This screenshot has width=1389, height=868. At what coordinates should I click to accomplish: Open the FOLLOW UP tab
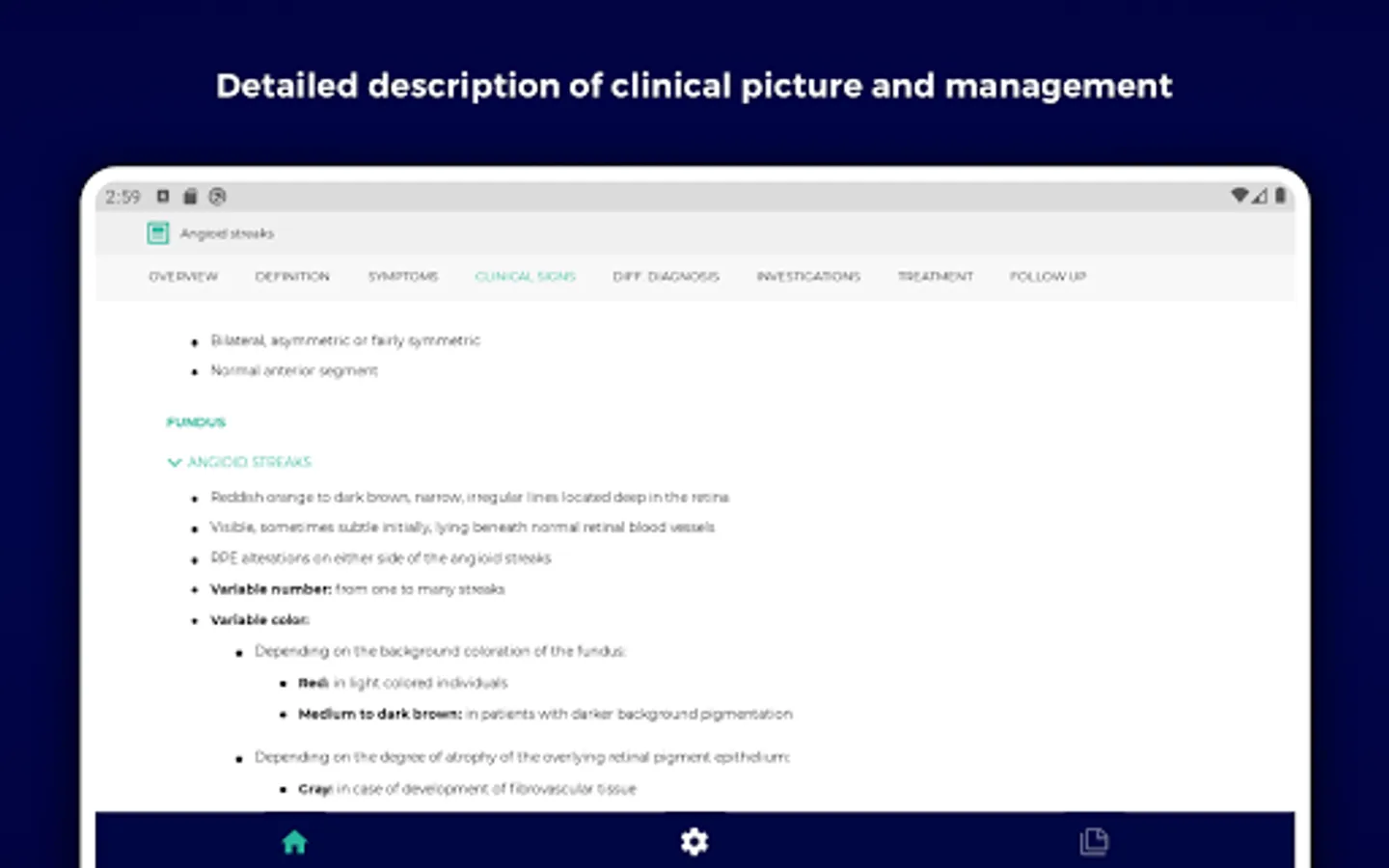pos(1049,277)
